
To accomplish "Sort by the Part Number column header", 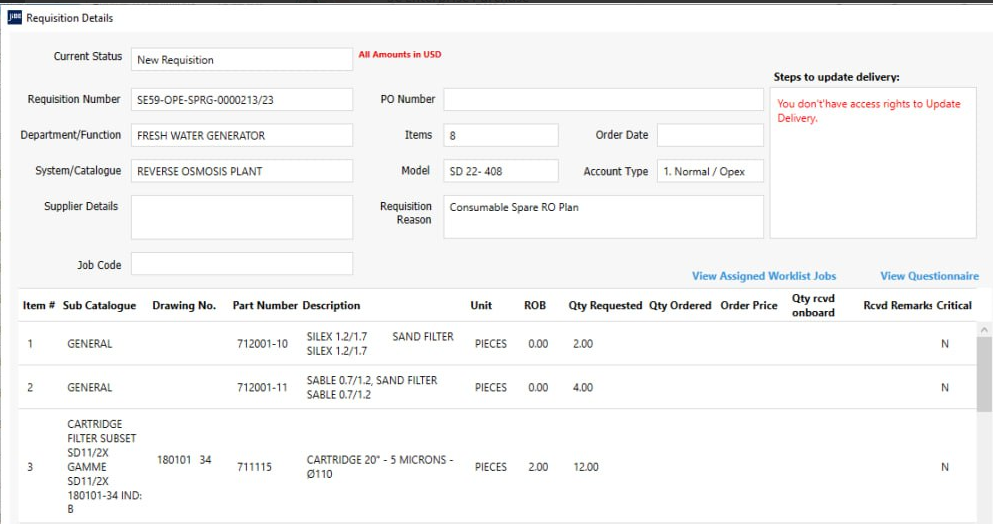I will pos(265,306).
